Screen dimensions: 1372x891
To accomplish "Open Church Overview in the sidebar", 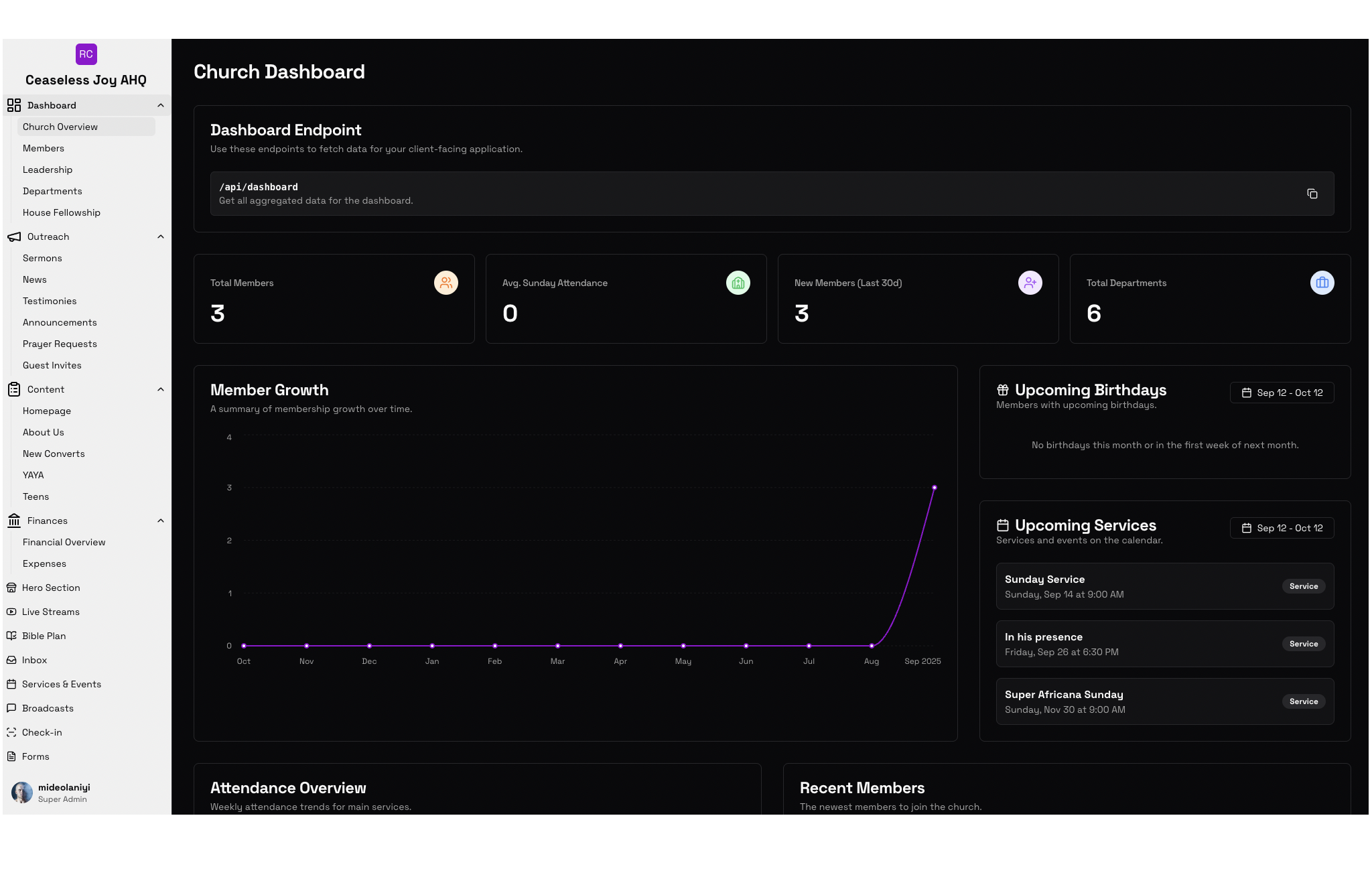I will pos(60,127).
